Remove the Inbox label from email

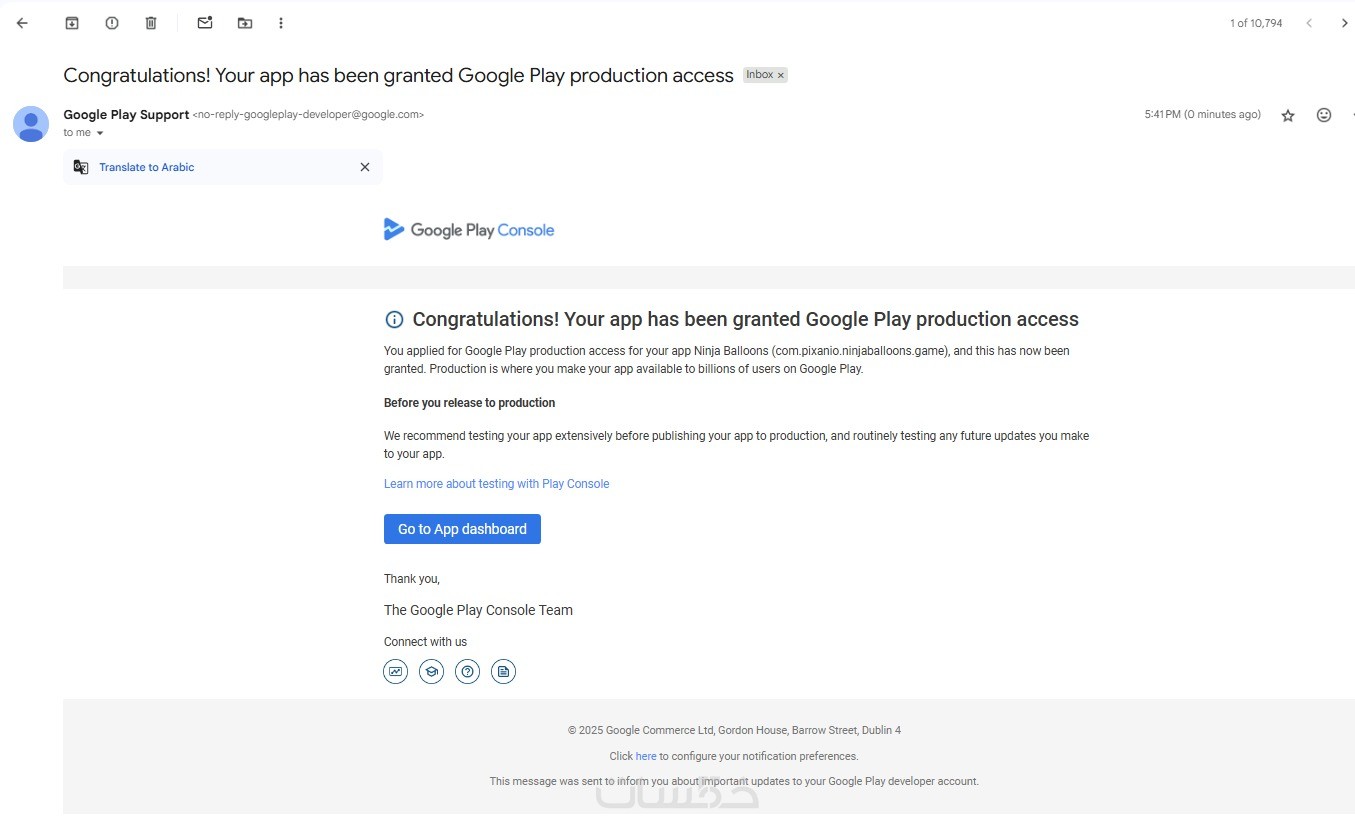pos(781,75)
